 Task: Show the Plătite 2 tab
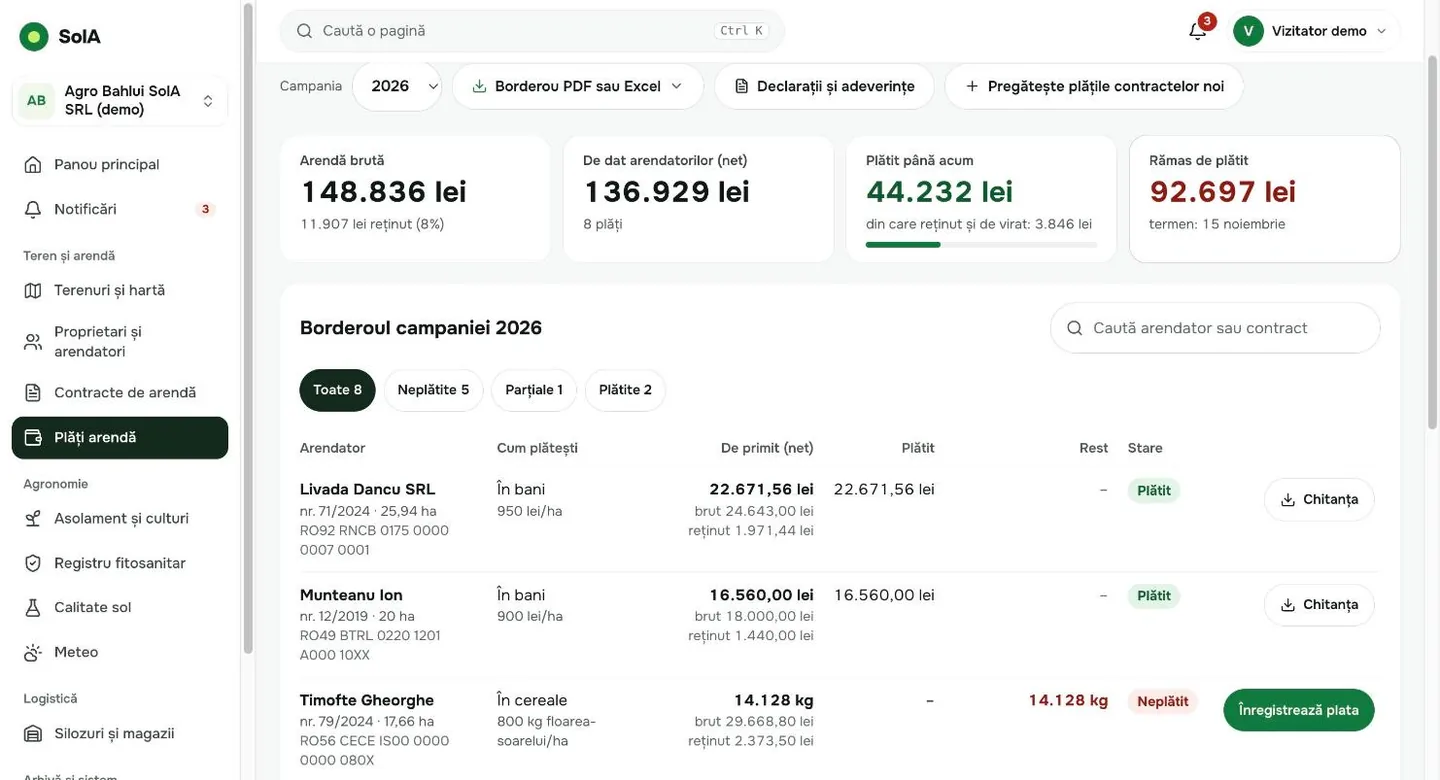point(625,390)
